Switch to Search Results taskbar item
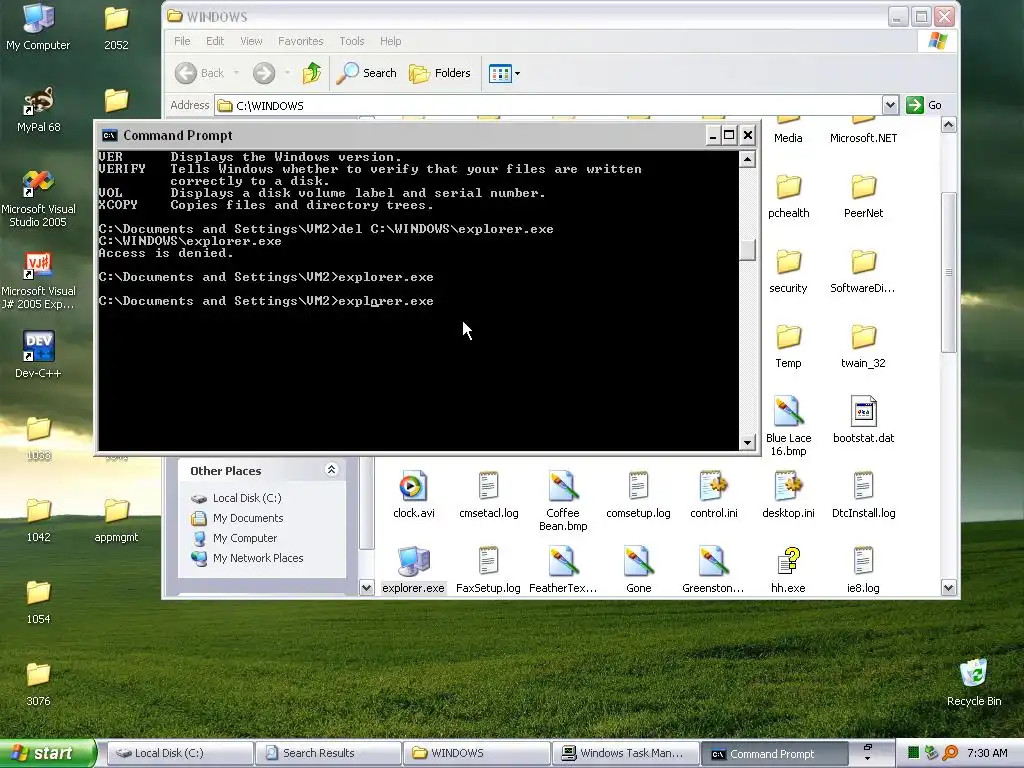The width and height of the screenshot is (1024, 768). (328, 753)
